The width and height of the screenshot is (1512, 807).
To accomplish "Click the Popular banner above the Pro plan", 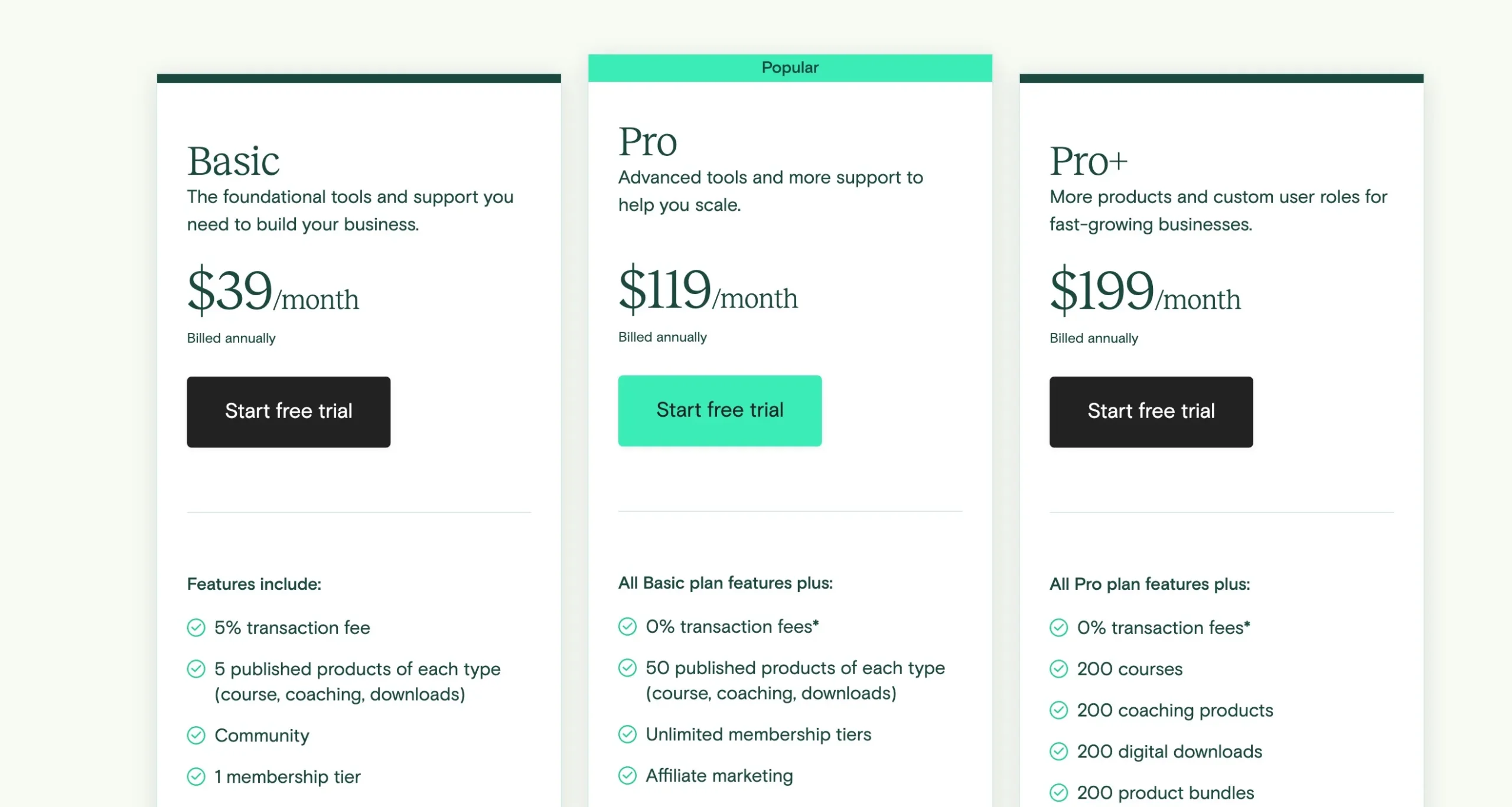I will point(790,68).
